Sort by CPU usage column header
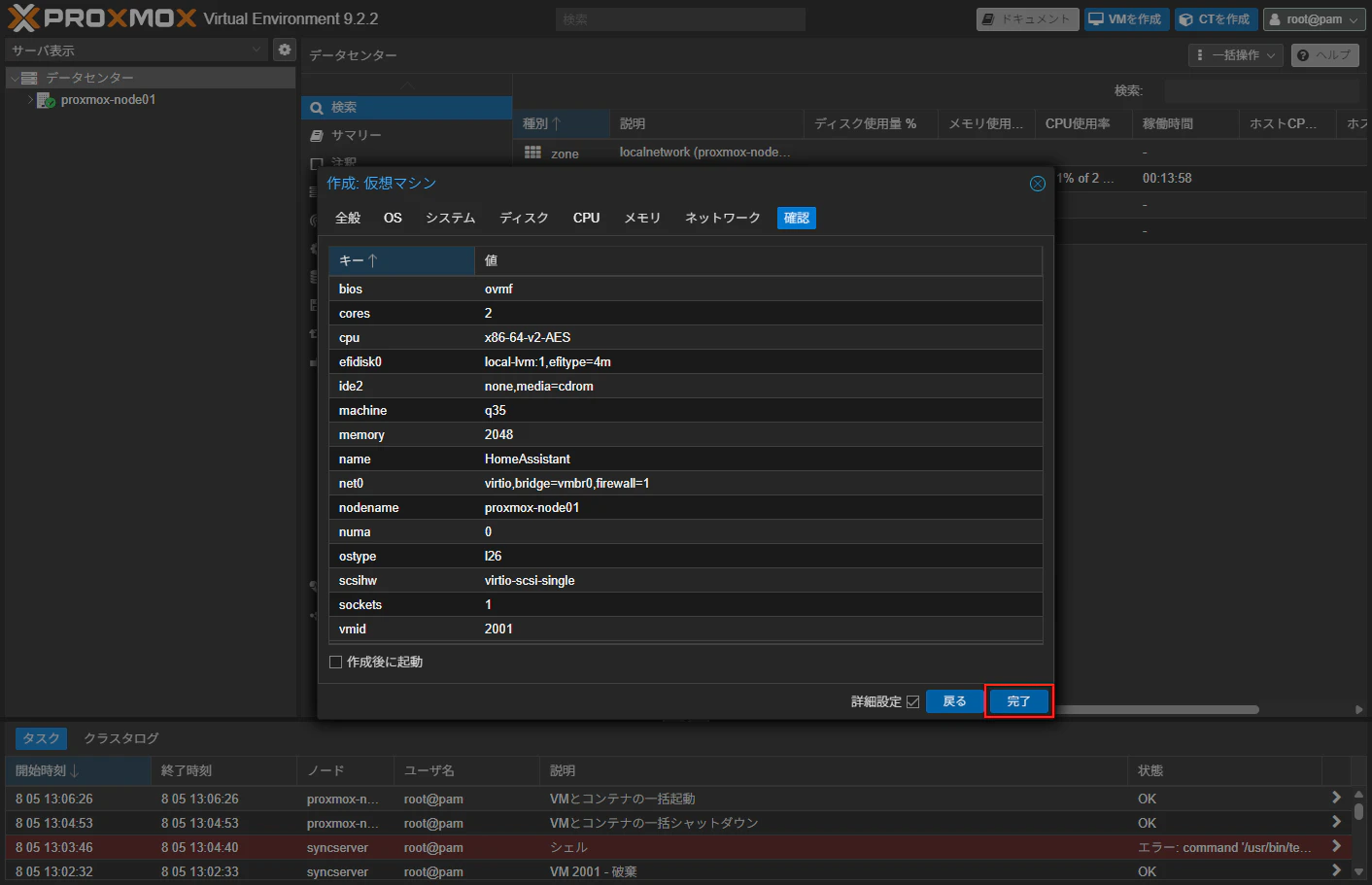1372x885 pixels. [x=1083, y=123]
